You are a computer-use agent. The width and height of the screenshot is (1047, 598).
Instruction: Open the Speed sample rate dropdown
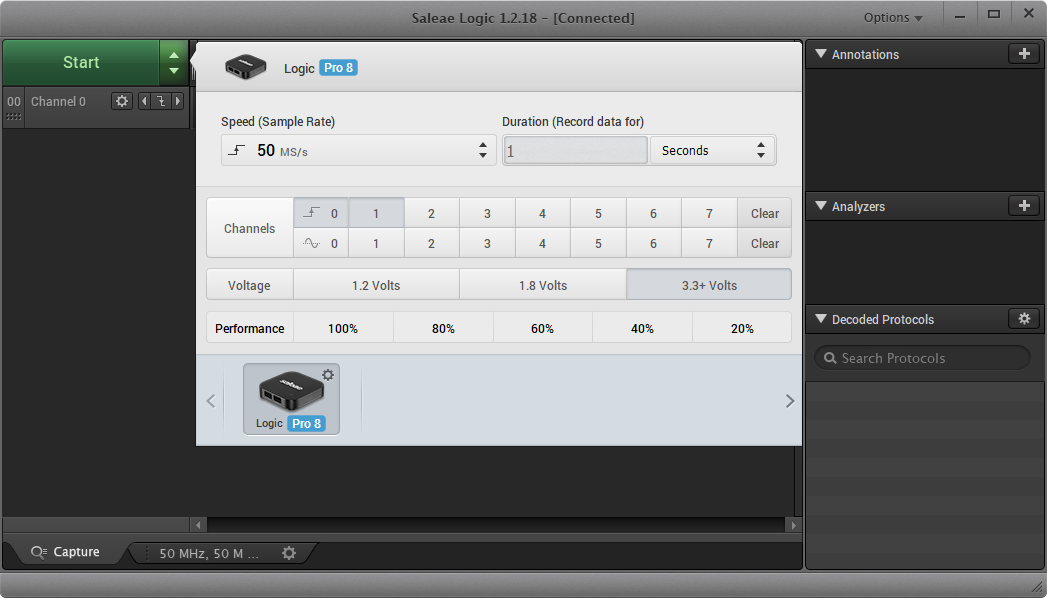coord(358,150)
